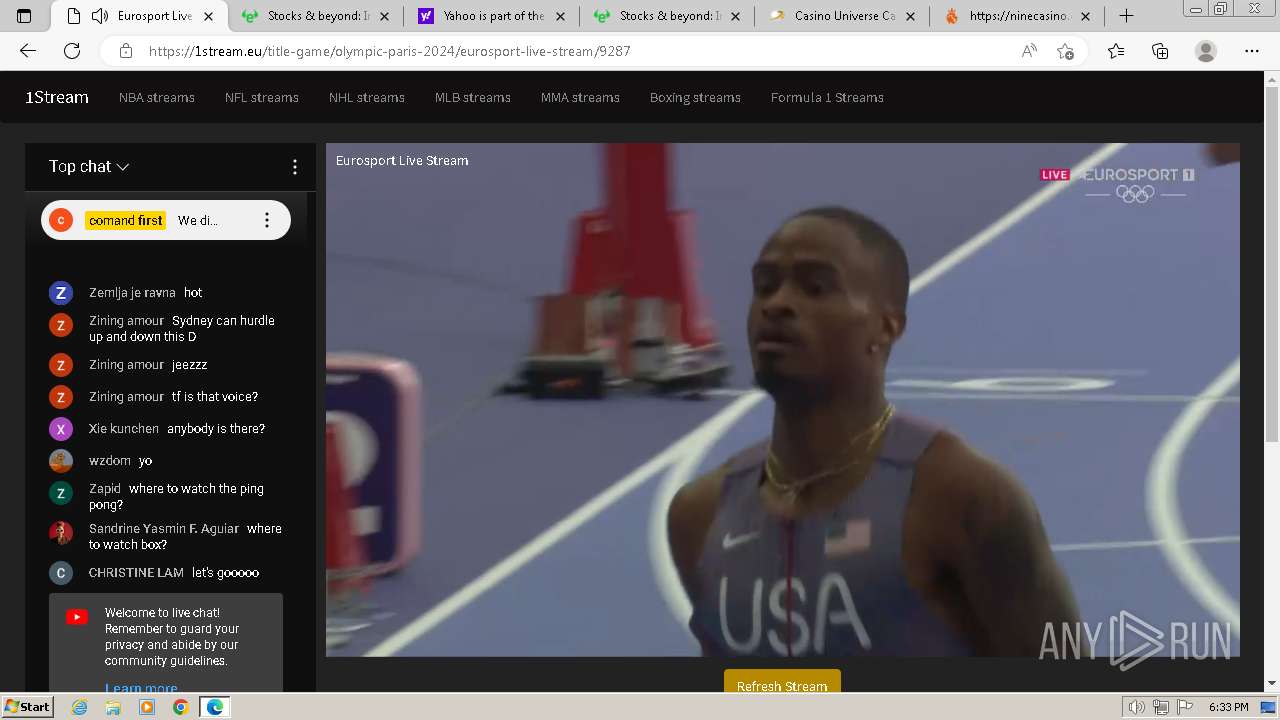Close the Eurosport Live tab
Image resolution: width=1280 pixels, height=720 pixels.
click(208, 16)
